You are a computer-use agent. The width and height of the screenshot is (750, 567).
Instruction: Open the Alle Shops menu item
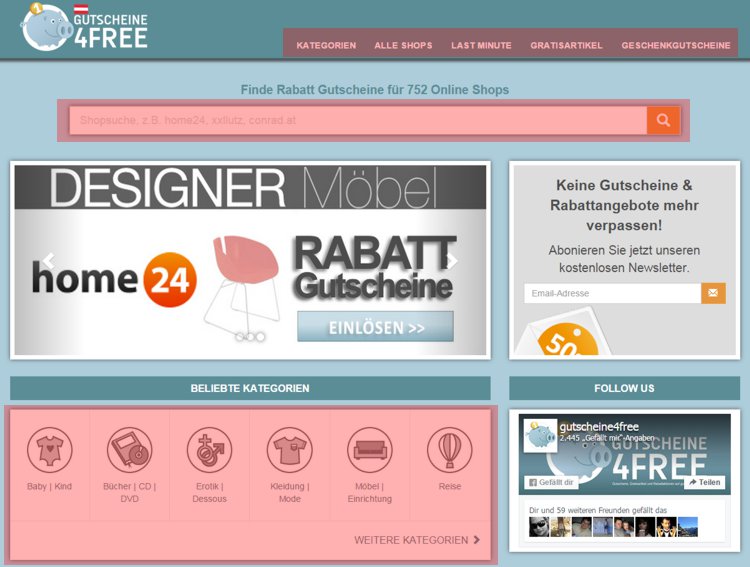[x=403, y=45]
